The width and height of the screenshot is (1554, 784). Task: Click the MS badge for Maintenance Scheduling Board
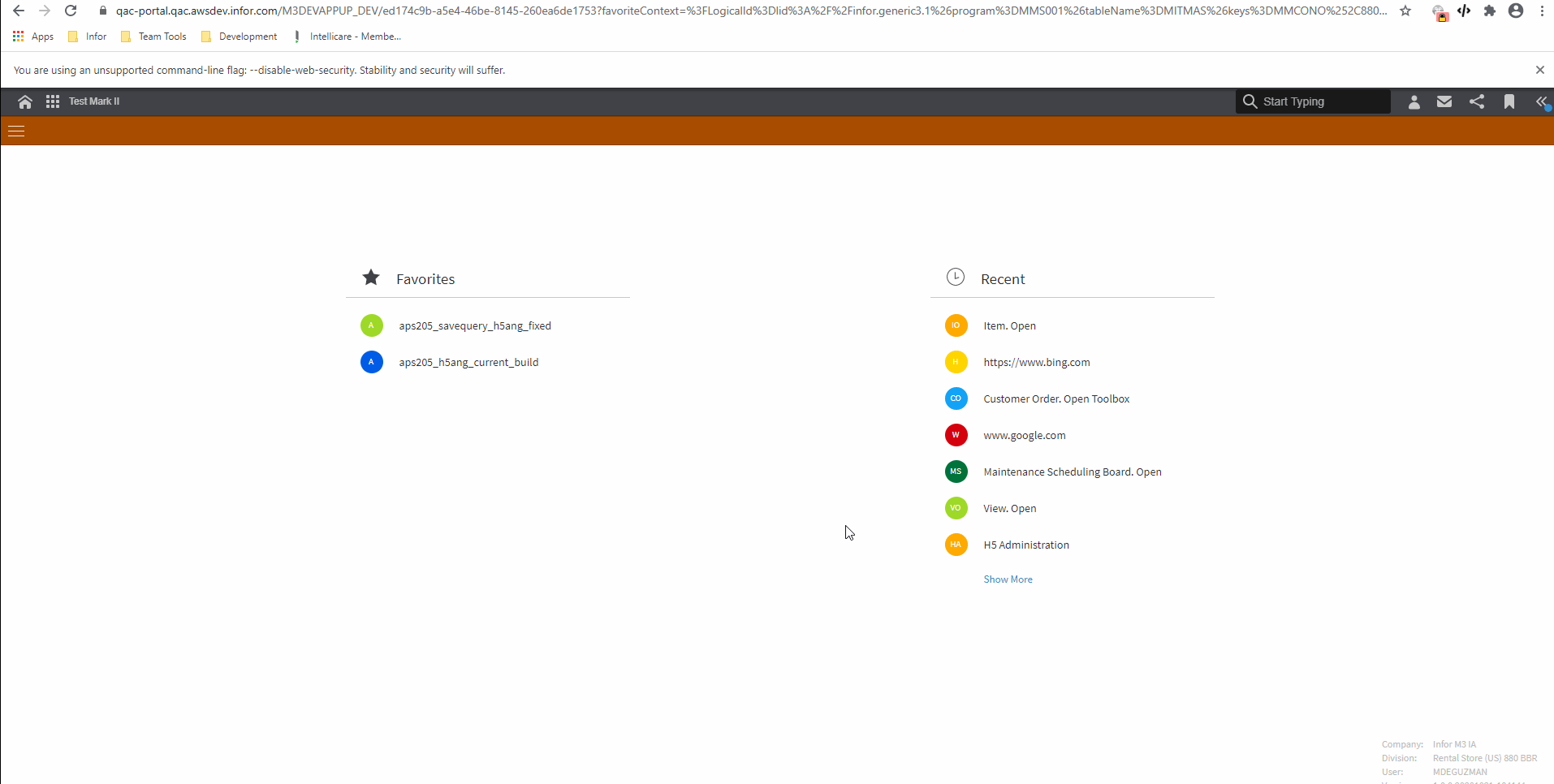[956, 472]
